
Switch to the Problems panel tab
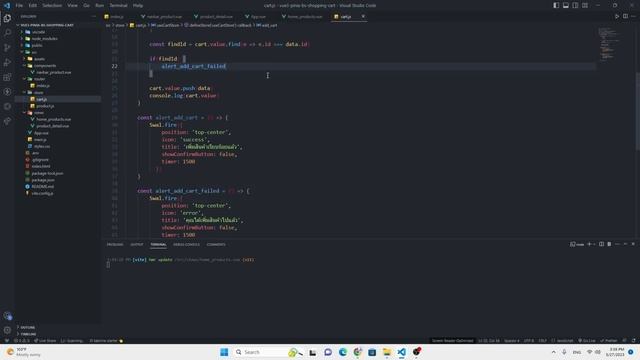115,244
